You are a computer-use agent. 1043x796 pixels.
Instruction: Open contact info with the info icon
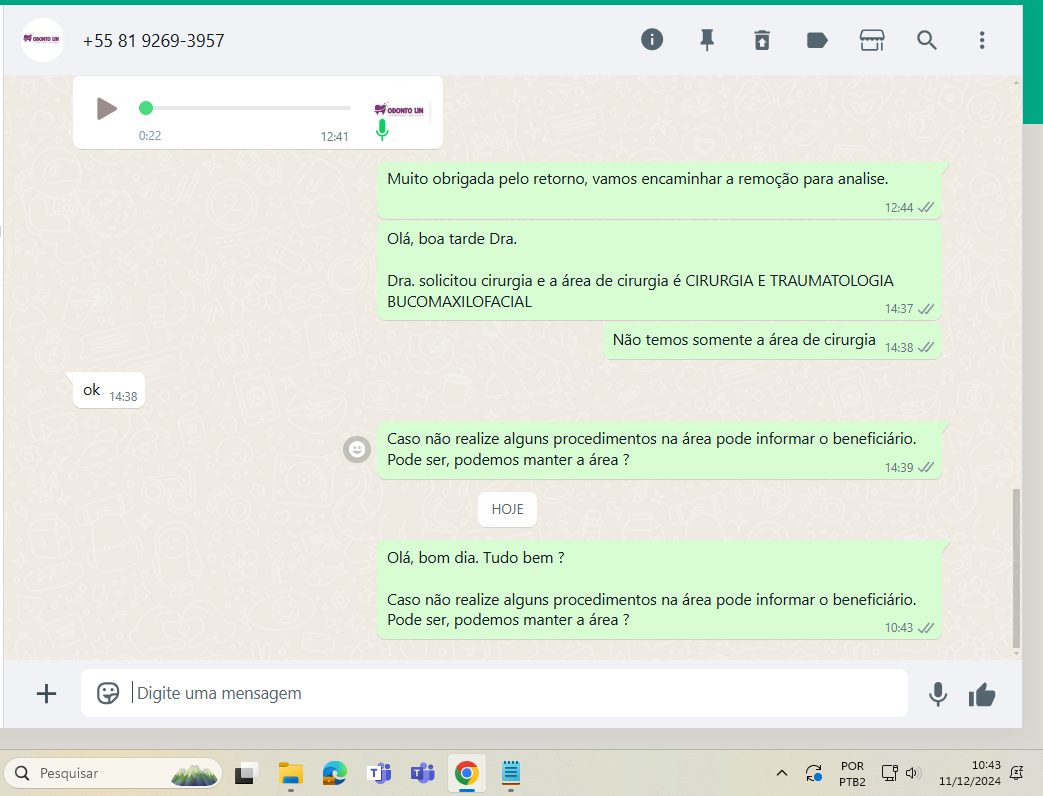(x=652, y=40)
